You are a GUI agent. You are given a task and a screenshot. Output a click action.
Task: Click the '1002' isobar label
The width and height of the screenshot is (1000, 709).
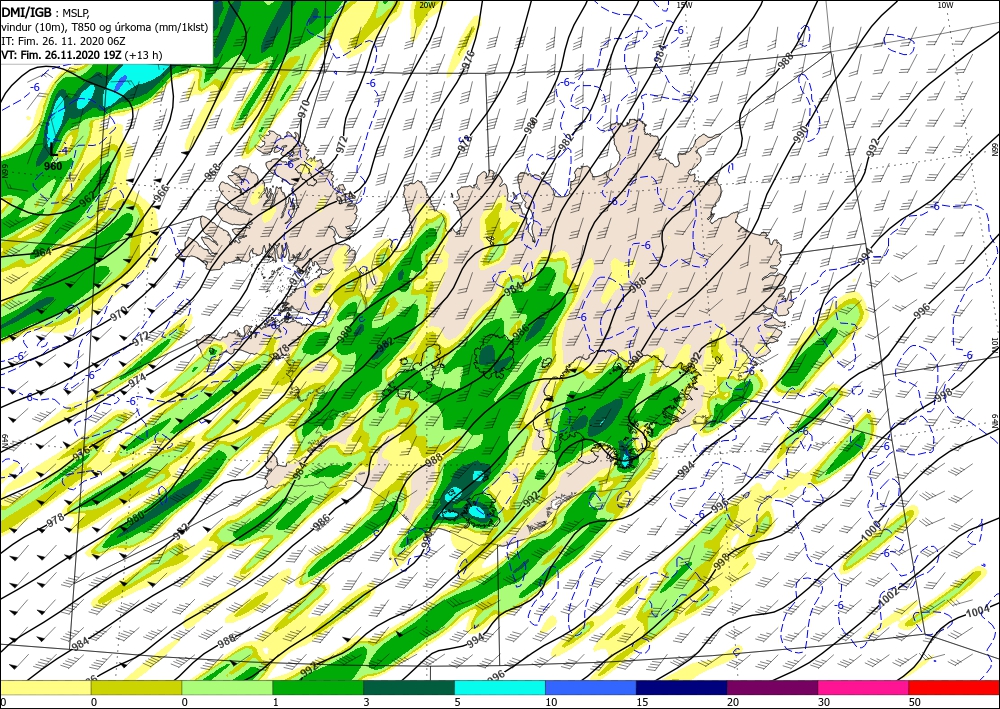coord(888,599)
